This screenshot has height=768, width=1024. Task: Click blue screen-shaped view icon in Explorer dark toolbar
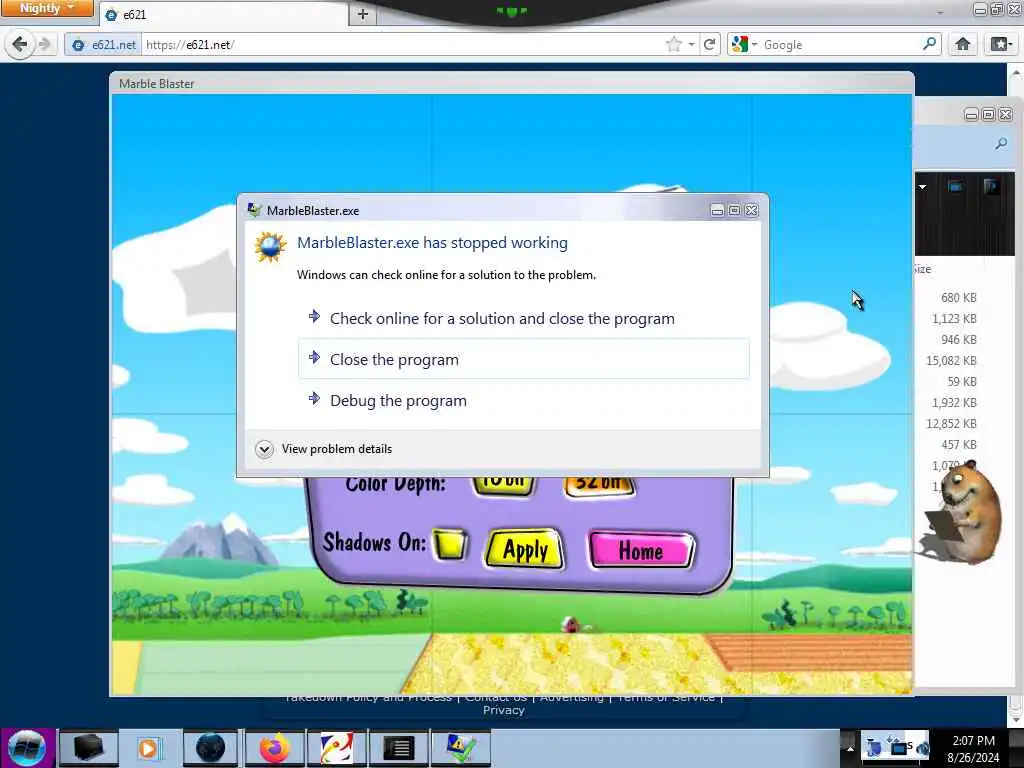tap(955, 187)
